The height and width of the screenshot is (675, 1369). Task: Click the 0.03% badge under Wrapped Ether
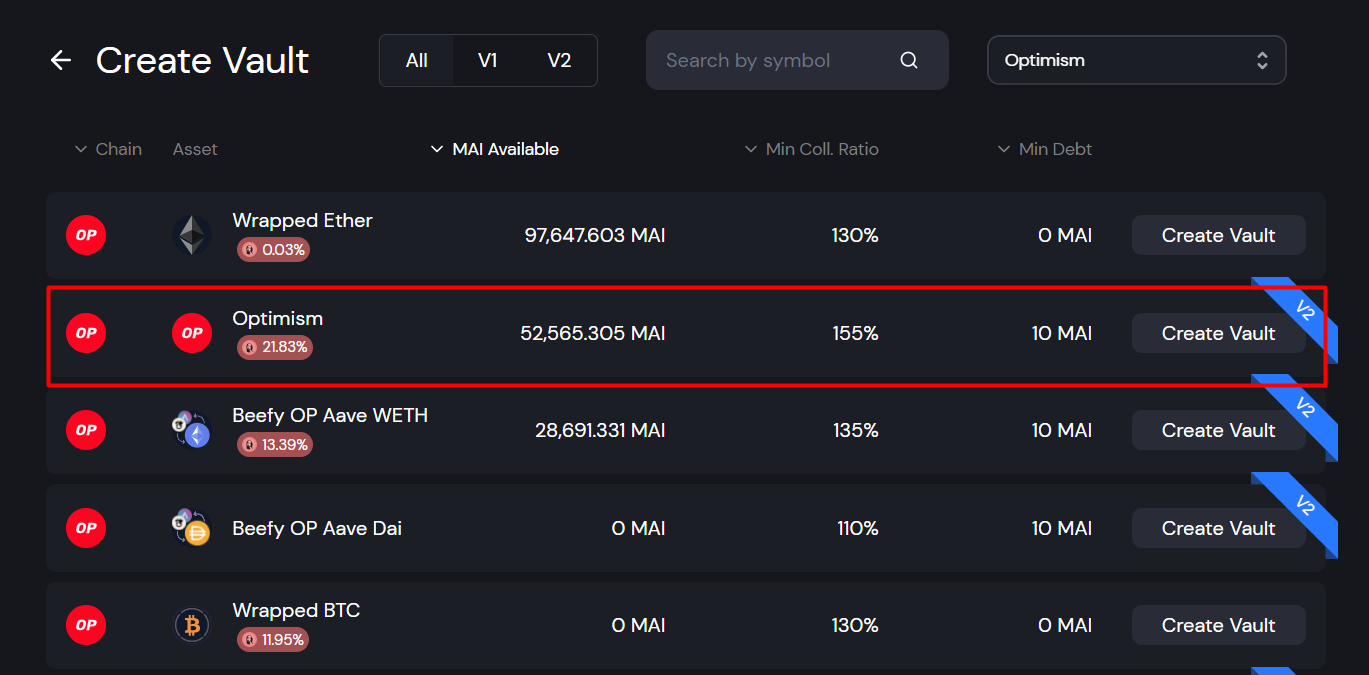(x=273, y=250)
